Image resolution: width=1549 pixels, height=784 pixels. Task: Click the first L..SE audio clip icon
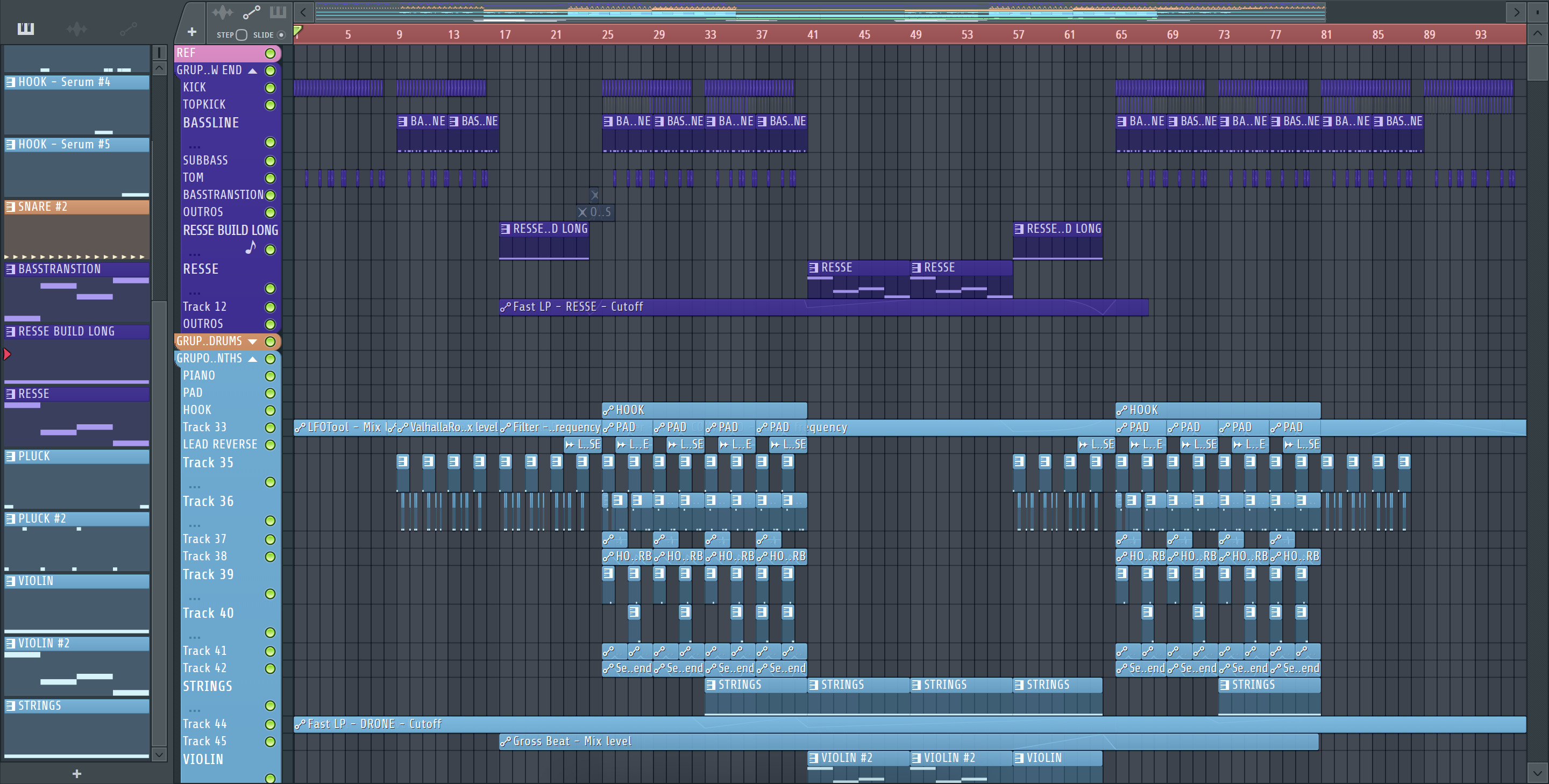tap(570, 445)
